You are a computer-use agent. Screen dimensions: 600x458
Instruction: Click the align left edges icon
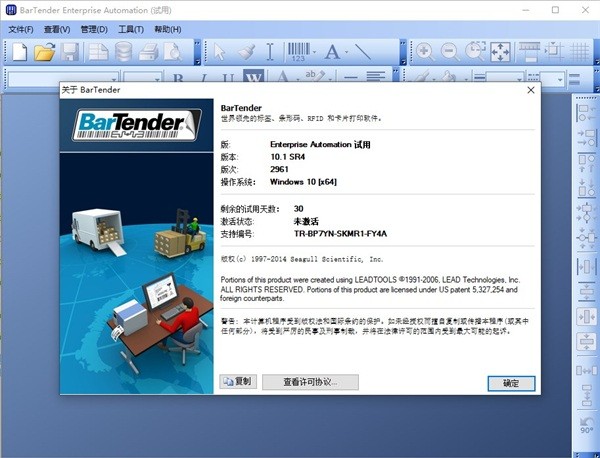(587, 112)
